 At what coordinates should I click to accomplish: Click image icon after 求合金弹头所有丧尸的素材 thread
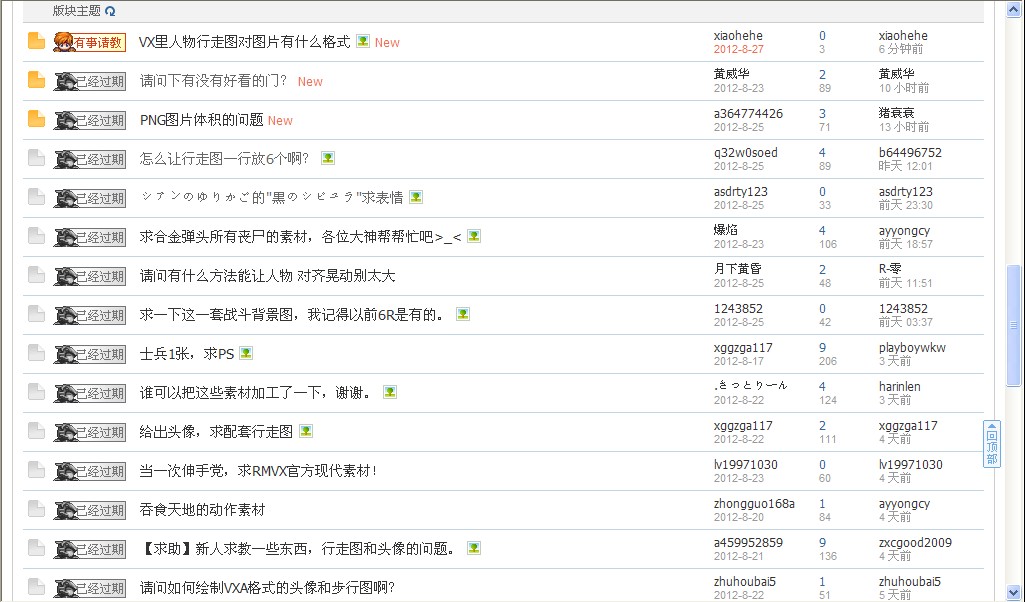[474, 236]
